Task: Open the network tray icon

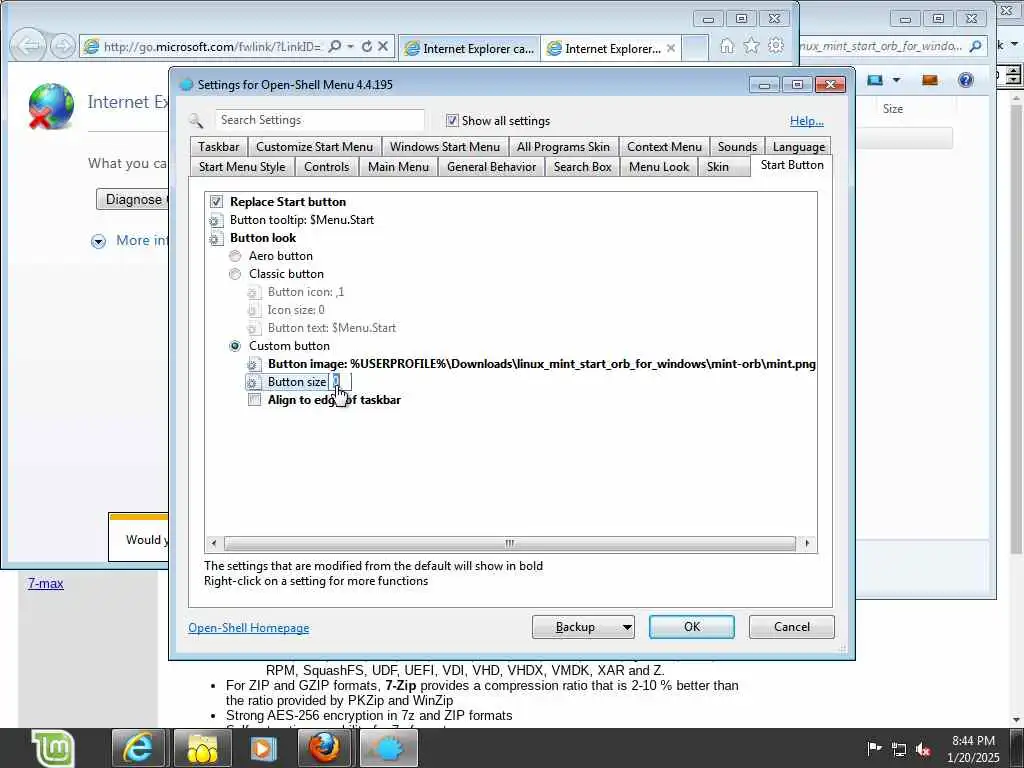Action: [899, 750]
